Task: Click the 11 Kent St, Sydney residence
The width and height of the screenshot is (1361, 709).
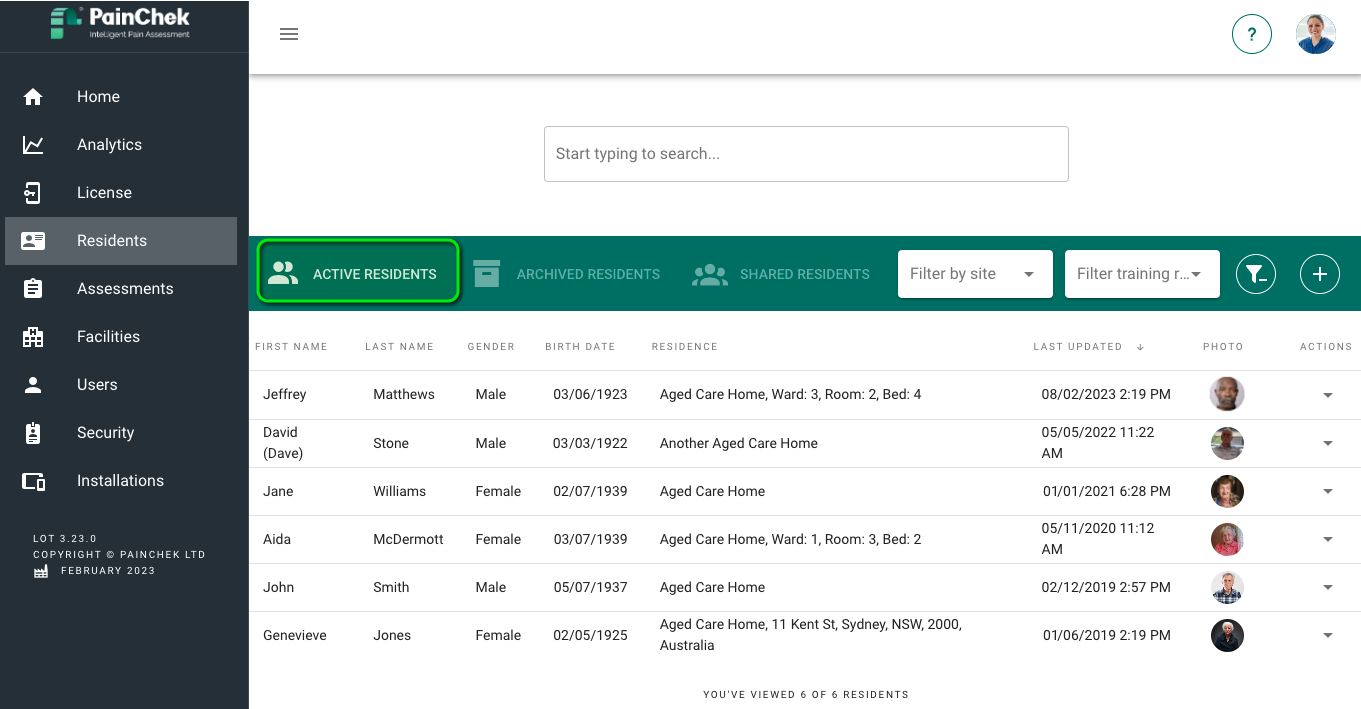Action: (811, 635)
